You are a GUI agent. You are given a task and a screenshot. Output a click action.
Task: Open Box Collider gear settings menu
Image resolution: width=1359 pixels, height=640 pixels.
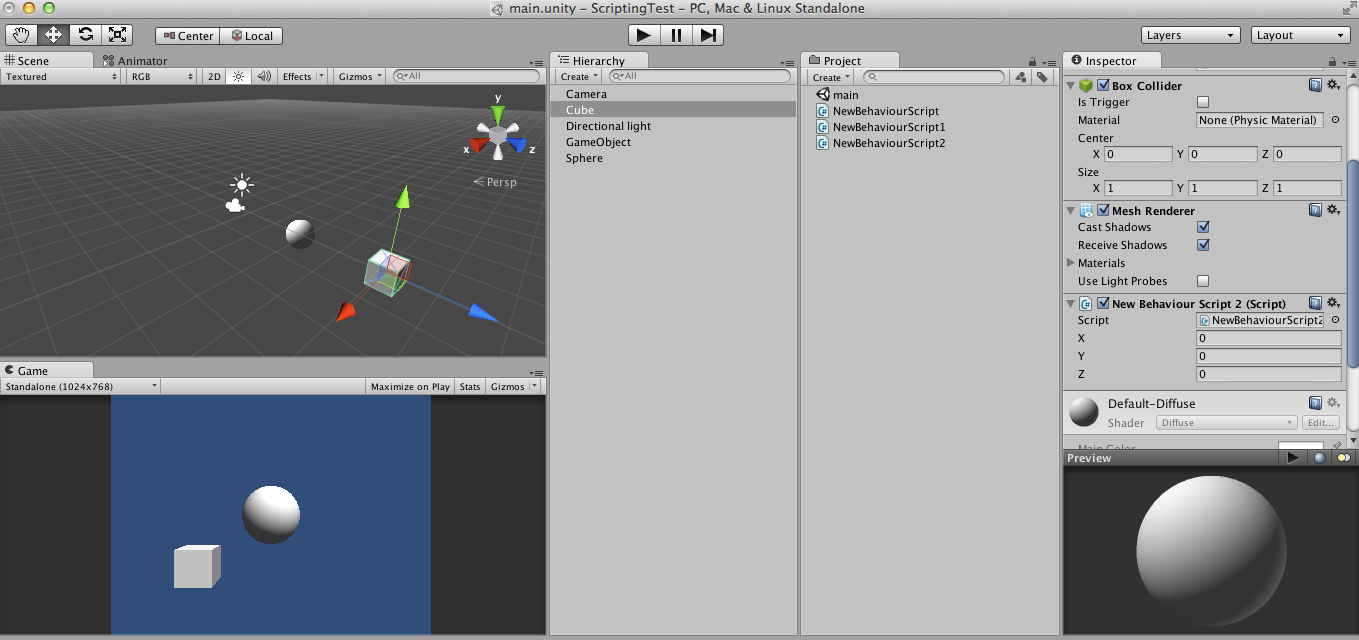(1333, 85)
